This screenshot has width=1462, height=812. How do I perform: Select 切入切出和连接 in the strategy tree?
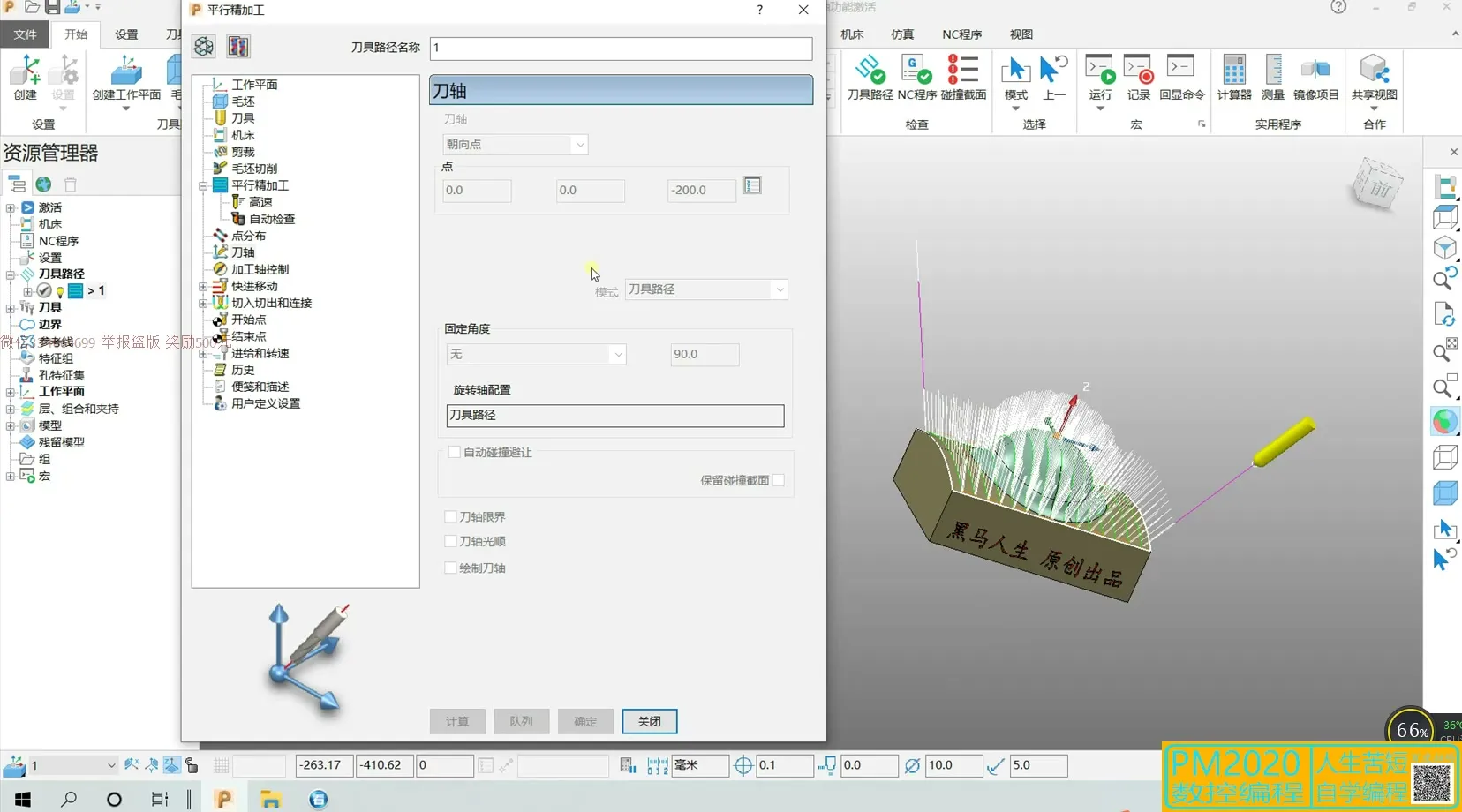(271, 303)
